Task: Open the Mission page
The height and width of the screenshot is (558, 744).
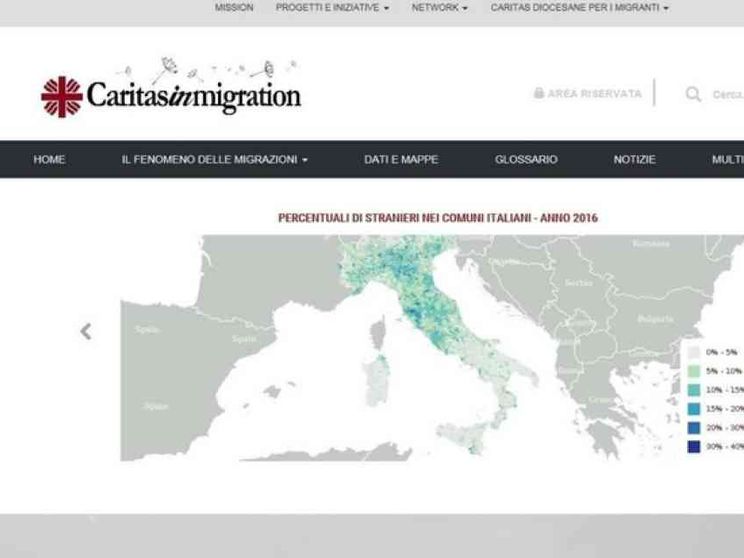Action: pyautogui.click(x=234, y=8)
